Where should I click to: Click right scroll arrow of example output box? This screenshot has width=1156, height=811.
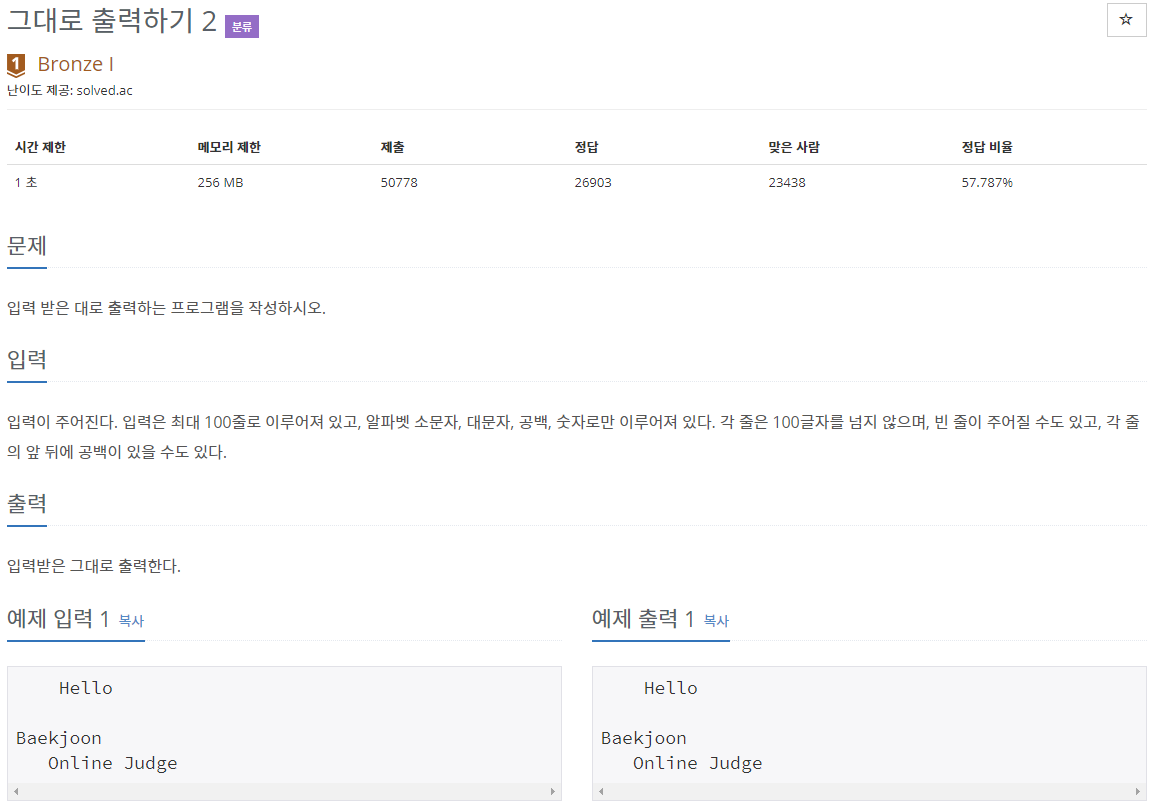[x=1138, y=792]
